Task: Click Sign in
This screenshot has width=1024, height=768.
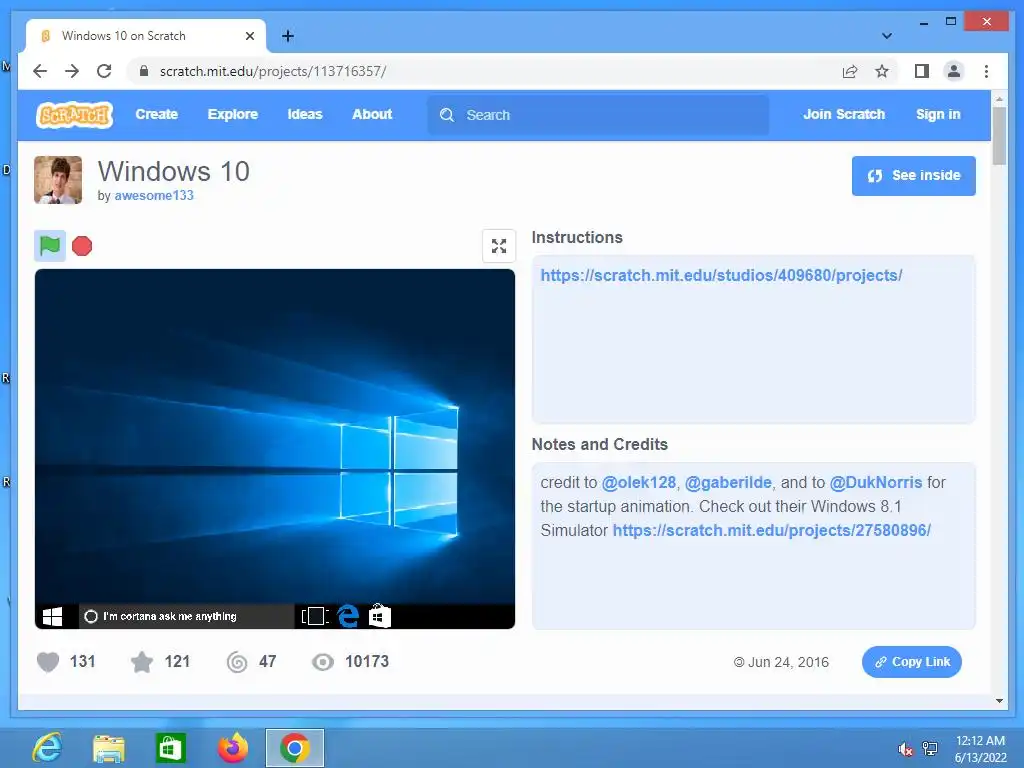Action: (938, 114)
